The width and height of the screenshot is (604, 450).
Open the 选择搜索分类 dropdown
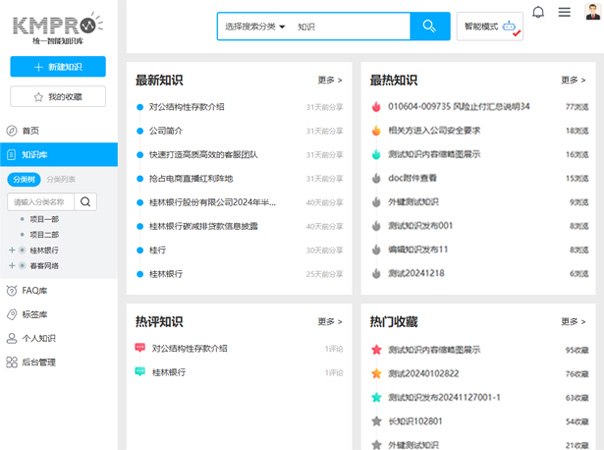coord(255,26)
